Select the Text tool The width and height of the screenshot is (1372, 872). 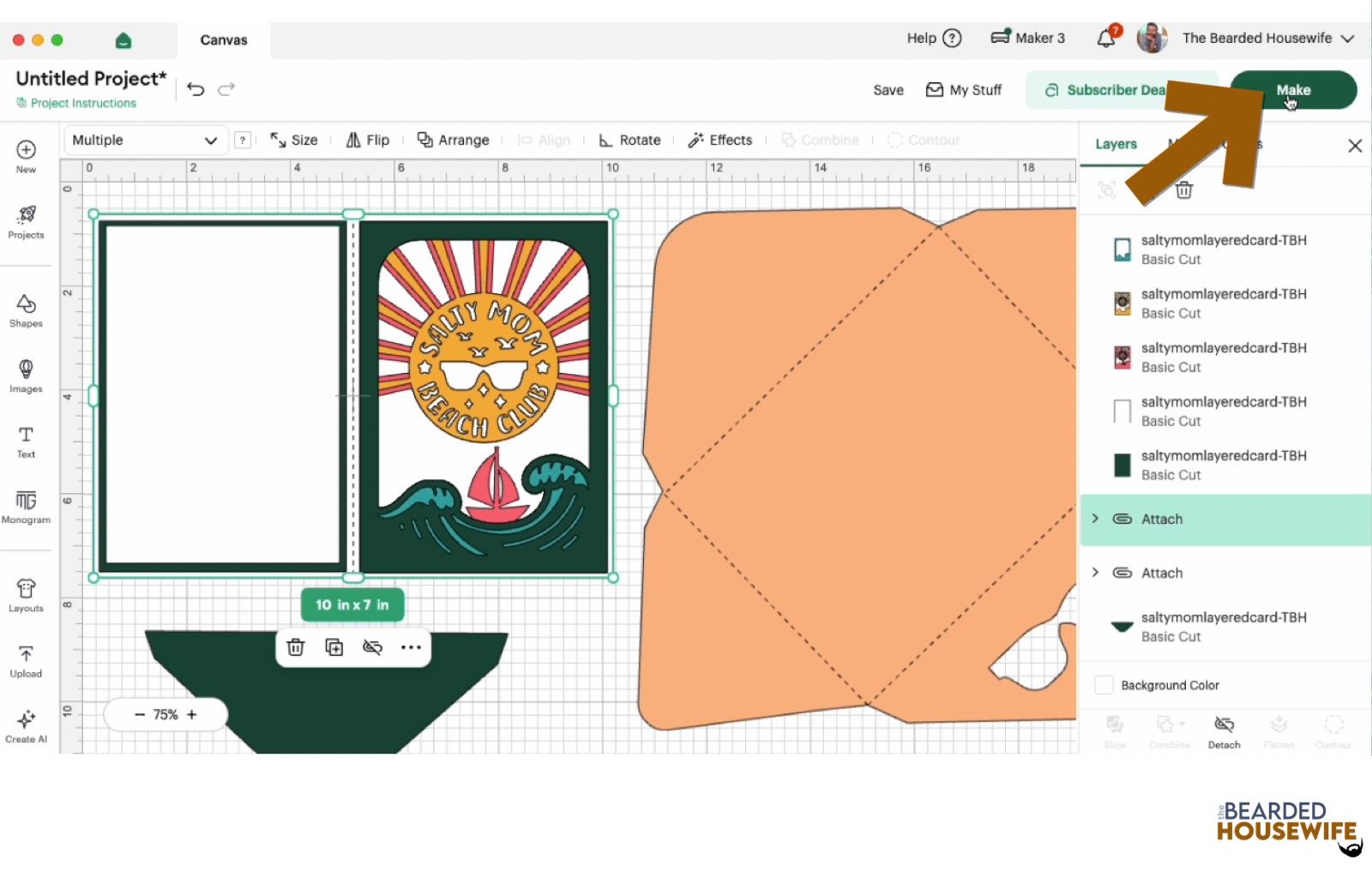(x=26, y=442)
